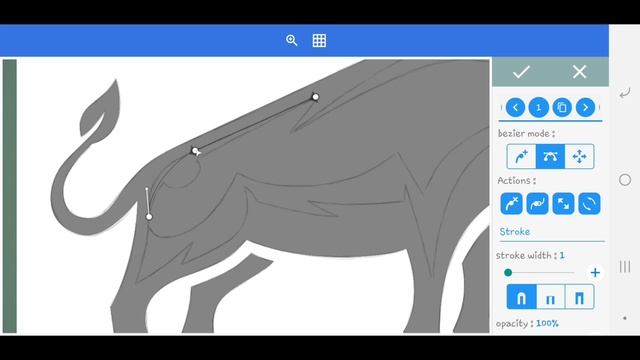Toggle the grid overlay icon
The width and height of the screenshot is (640, 360).
pyautogui.click(x=319, y=40)
